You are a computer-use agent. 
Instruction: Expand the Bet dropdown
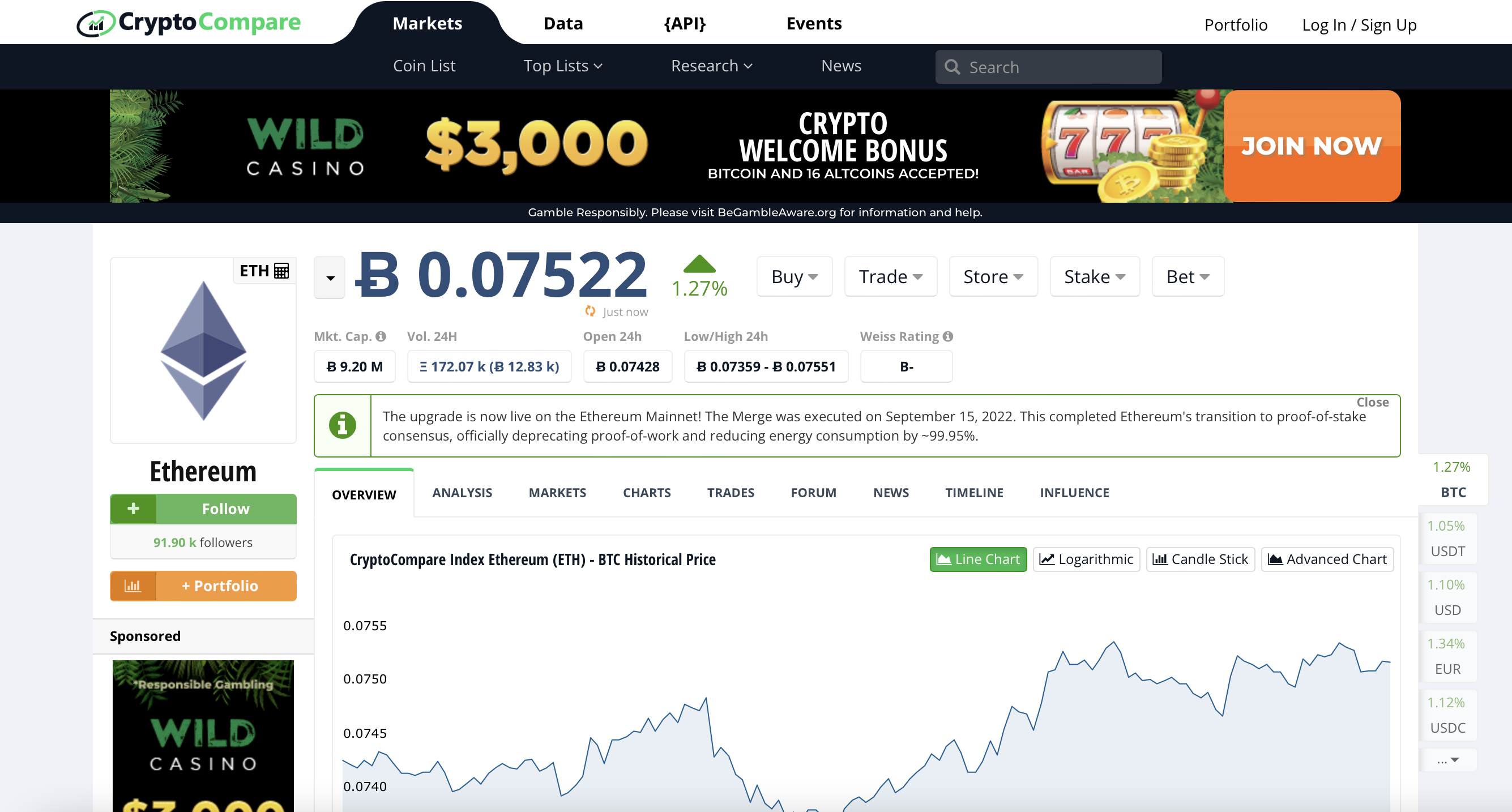click(x=1188, y=276)
